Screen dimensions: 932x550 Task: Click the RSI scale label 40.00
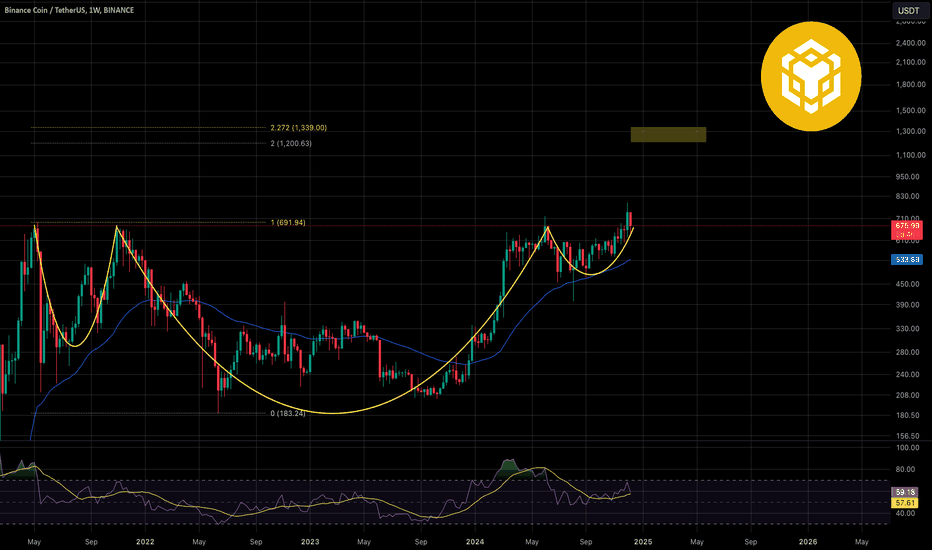906,513
